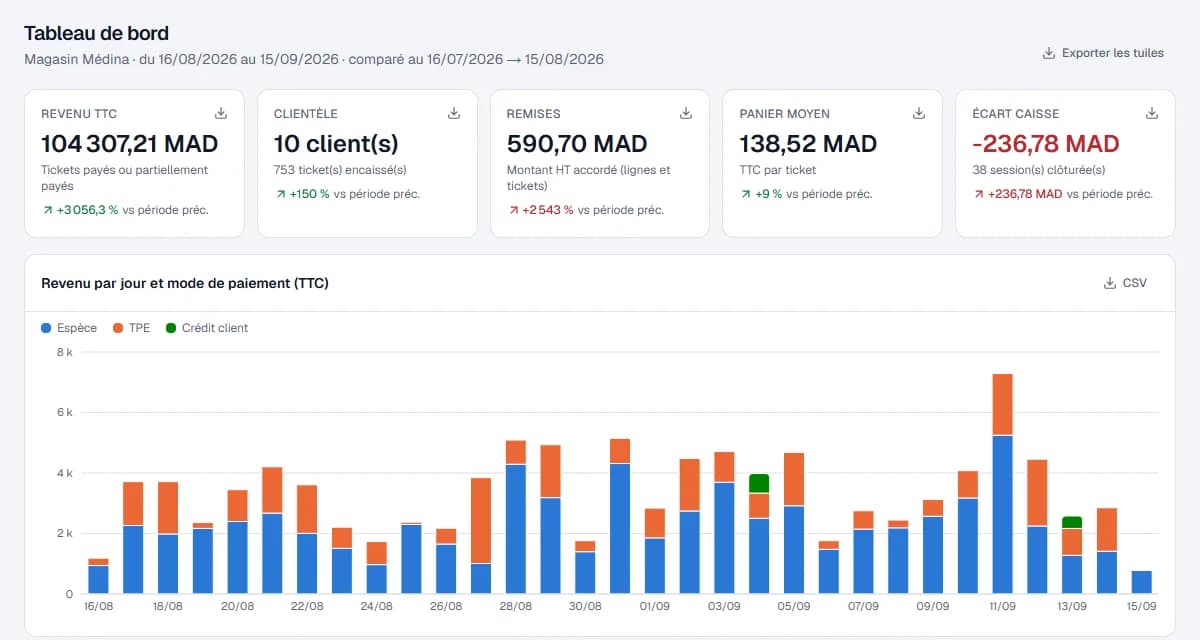Click the tallest bar for 11/09
The width and height of the screenshot is (1200, 640).
click(1002, 484)
